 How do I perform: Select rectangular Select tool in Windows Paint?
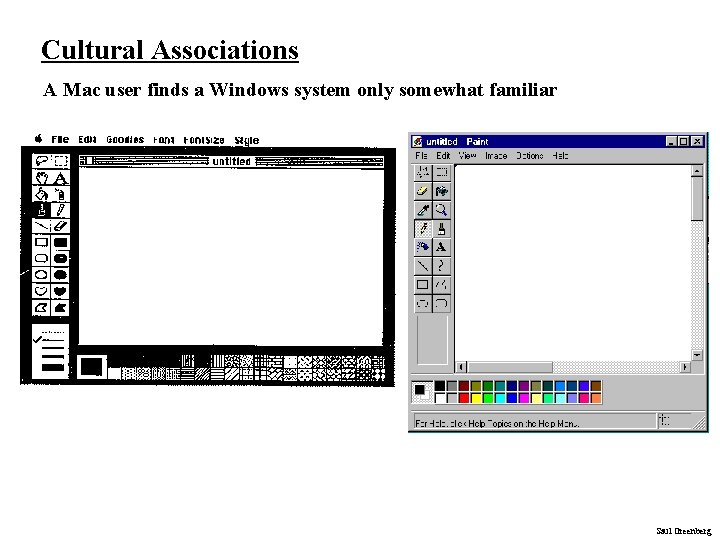[441, 173]
